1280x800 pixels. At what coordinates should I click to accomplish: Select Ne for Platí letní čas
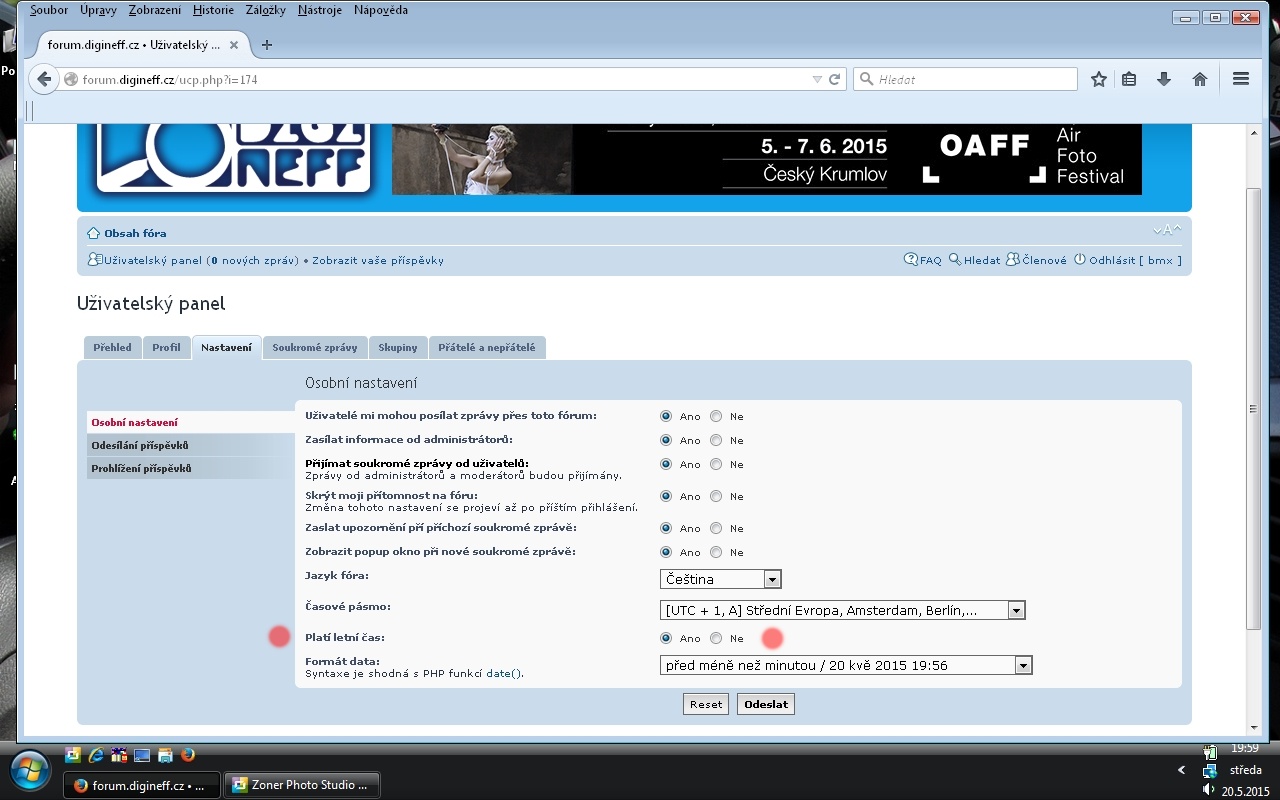tap(716, 638)
